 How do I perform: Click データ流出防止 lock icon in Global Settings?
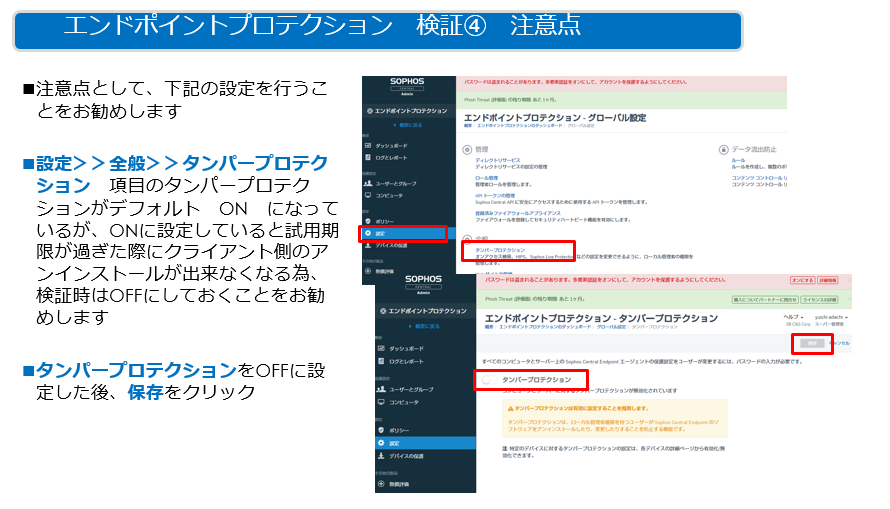point(724,150)
